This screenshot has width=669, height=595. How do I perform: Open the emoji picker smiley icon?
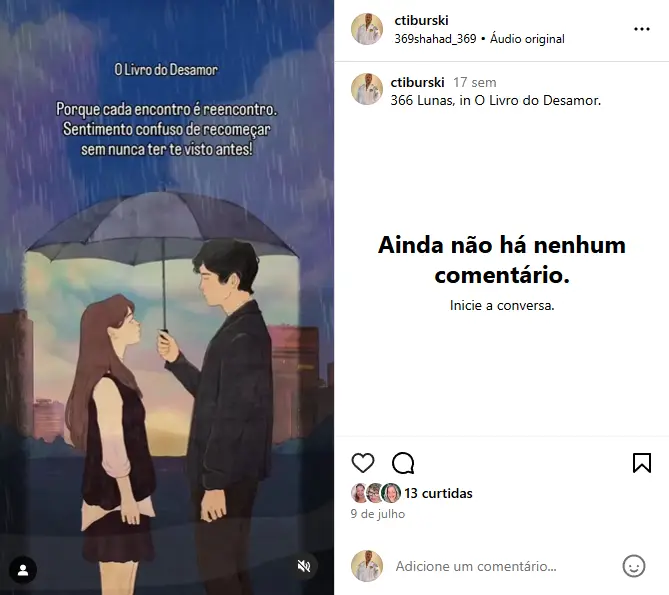coord(634,566)
